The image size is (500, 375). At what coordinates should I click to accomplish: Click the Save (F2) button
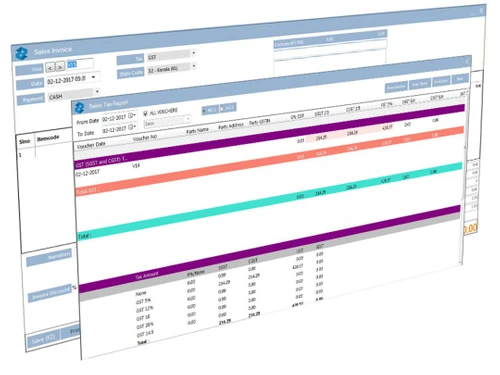tap(43, 340)
